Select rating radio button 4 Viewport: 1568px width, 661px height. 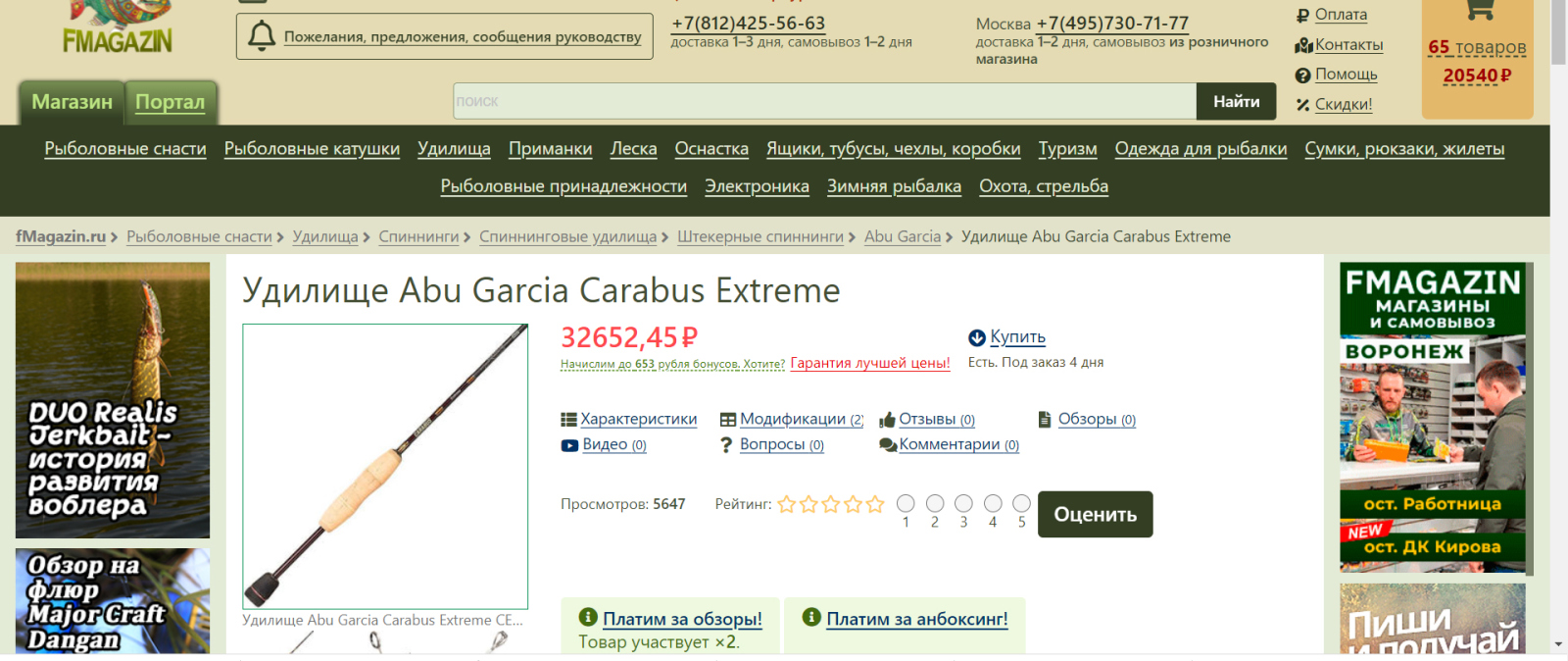pos(993,503)
